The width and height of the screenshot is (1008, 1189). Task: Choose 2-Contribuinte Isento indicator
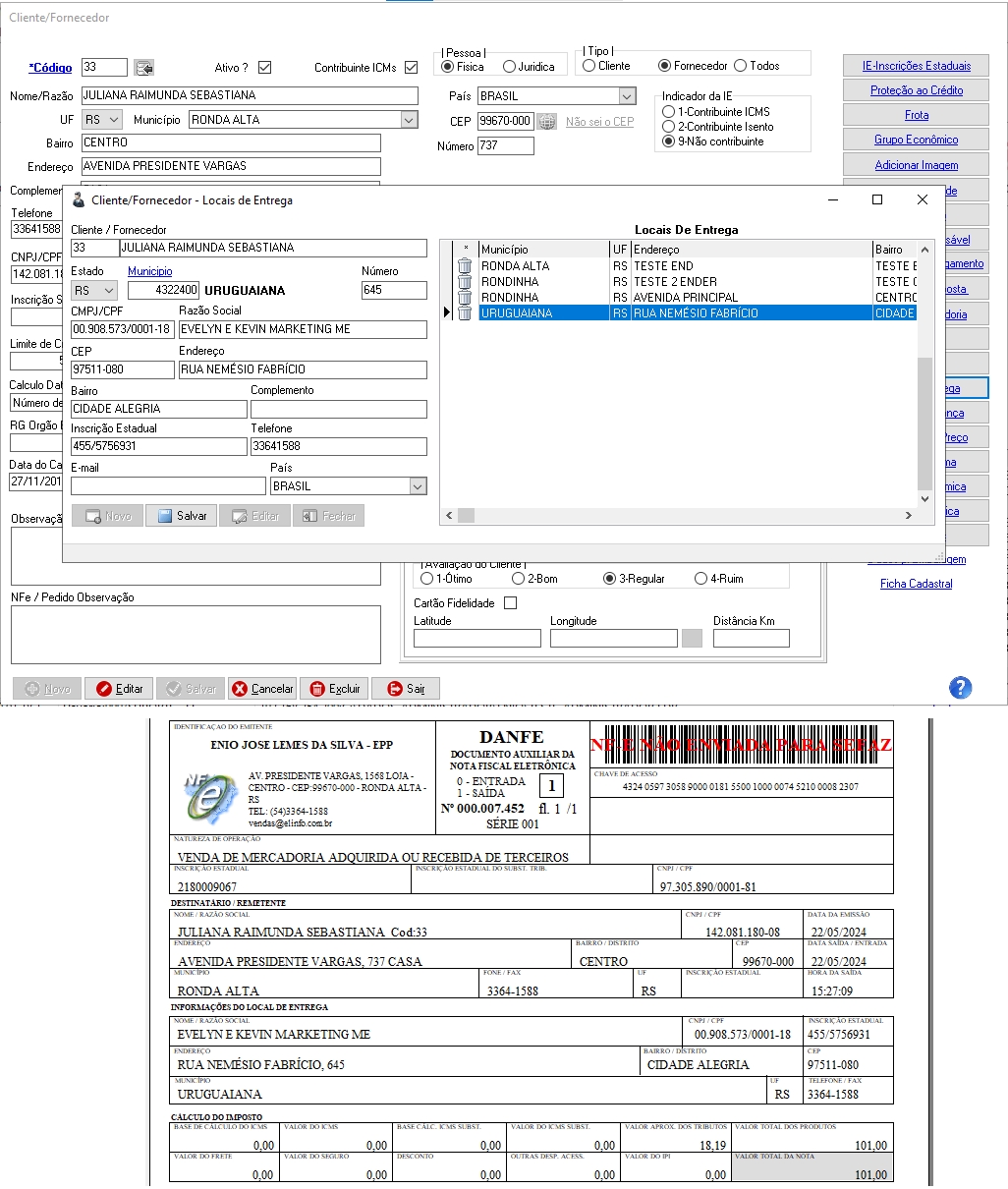point(669,127)
